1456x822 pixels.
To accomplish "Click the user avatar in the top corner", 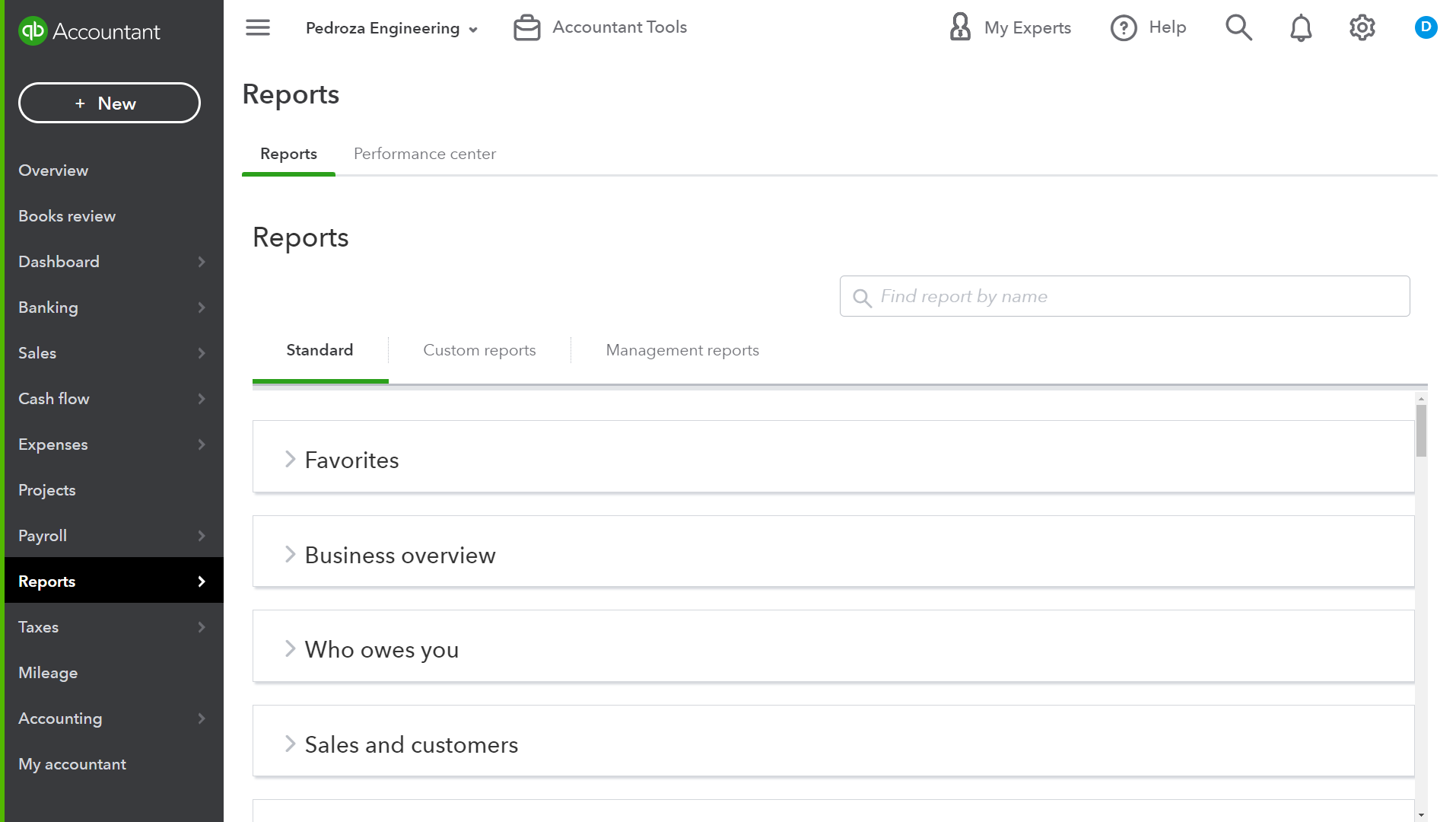I will pos(1426,27).
